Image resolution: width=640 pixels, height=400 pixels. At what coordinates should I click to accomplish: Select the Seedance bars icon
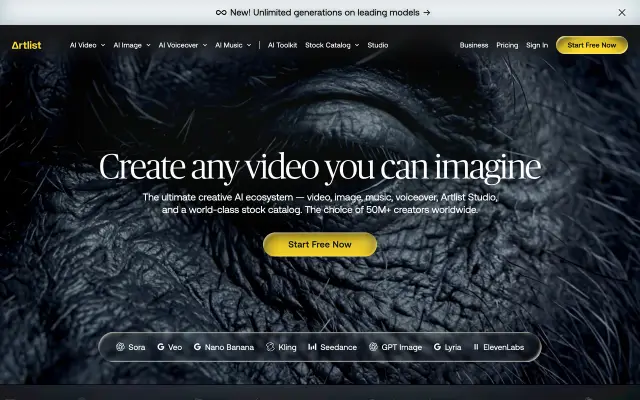[312, 347]
